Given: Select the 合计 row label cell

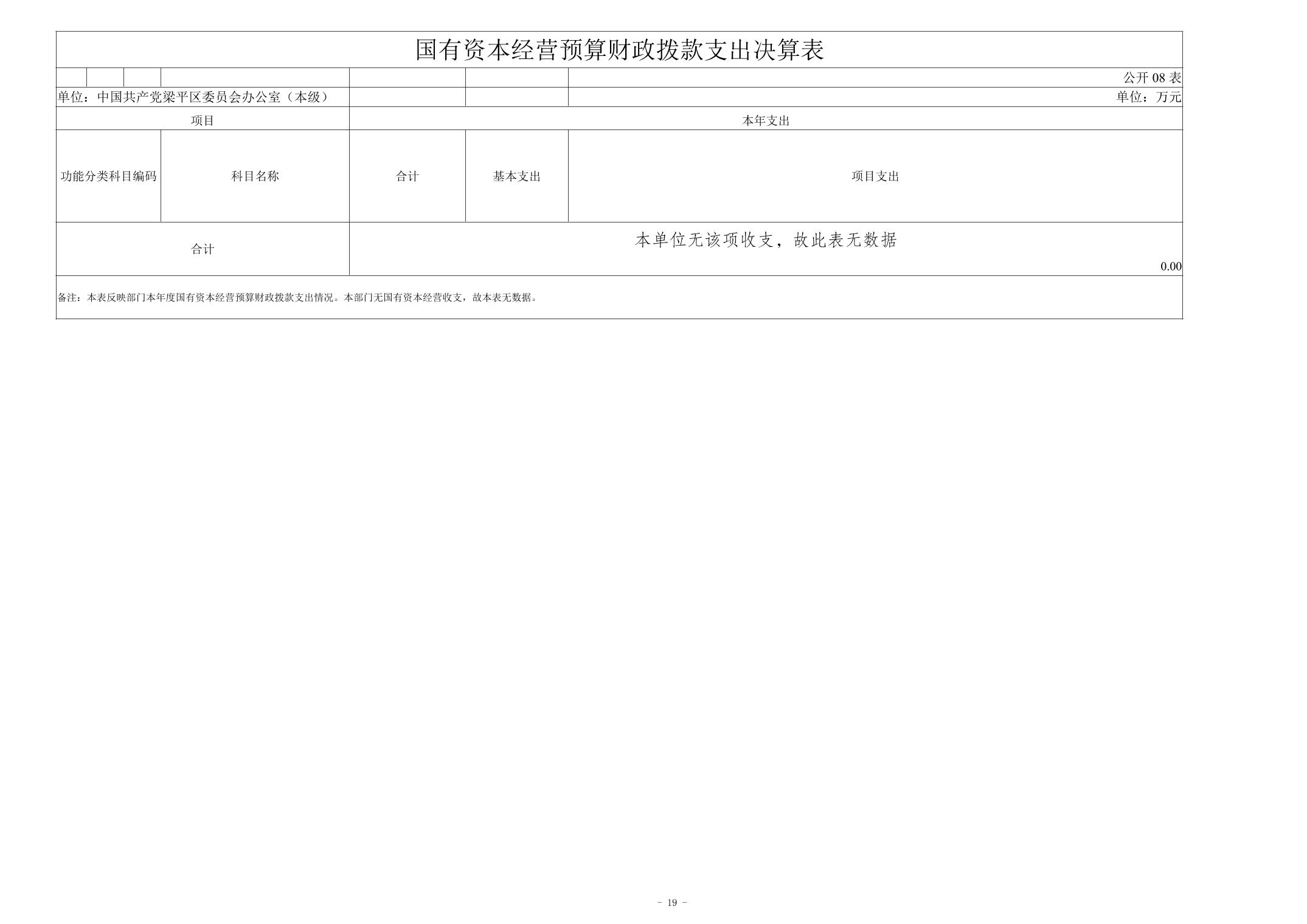Looking at the screenshot, I should pos(203,249).
